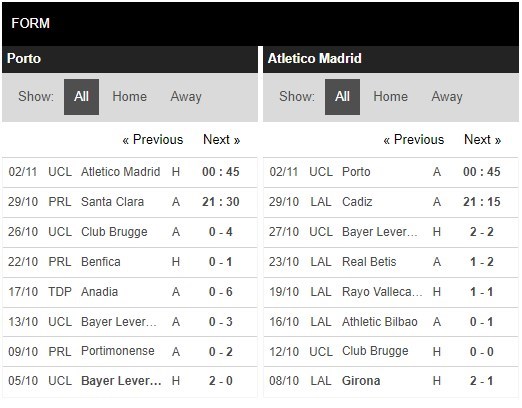Click the Atletico Madrid team header
The height and width of the screenshot is (408, 522).
click(x=391, y=59)
